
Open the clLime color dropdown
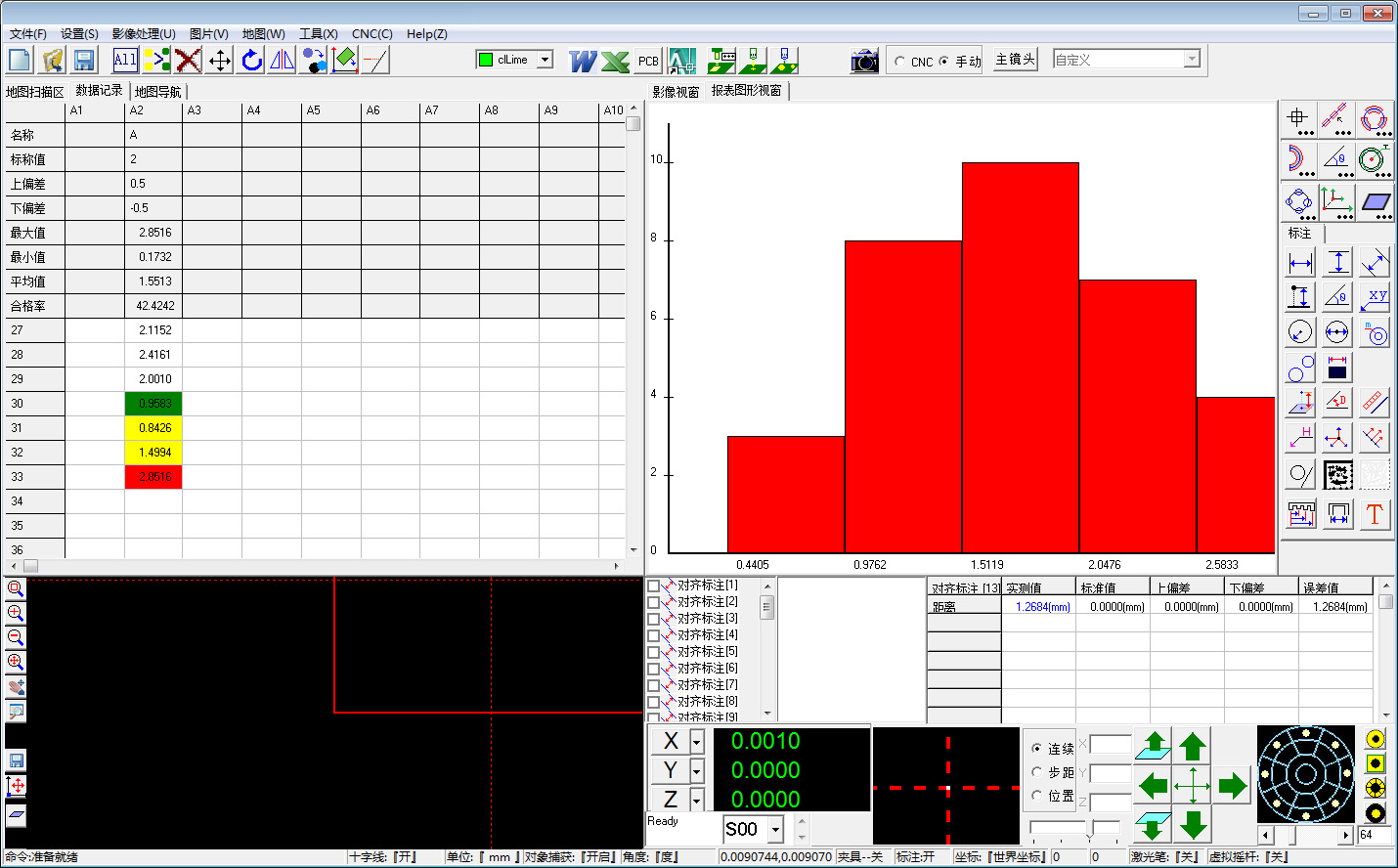pos(545,60)
